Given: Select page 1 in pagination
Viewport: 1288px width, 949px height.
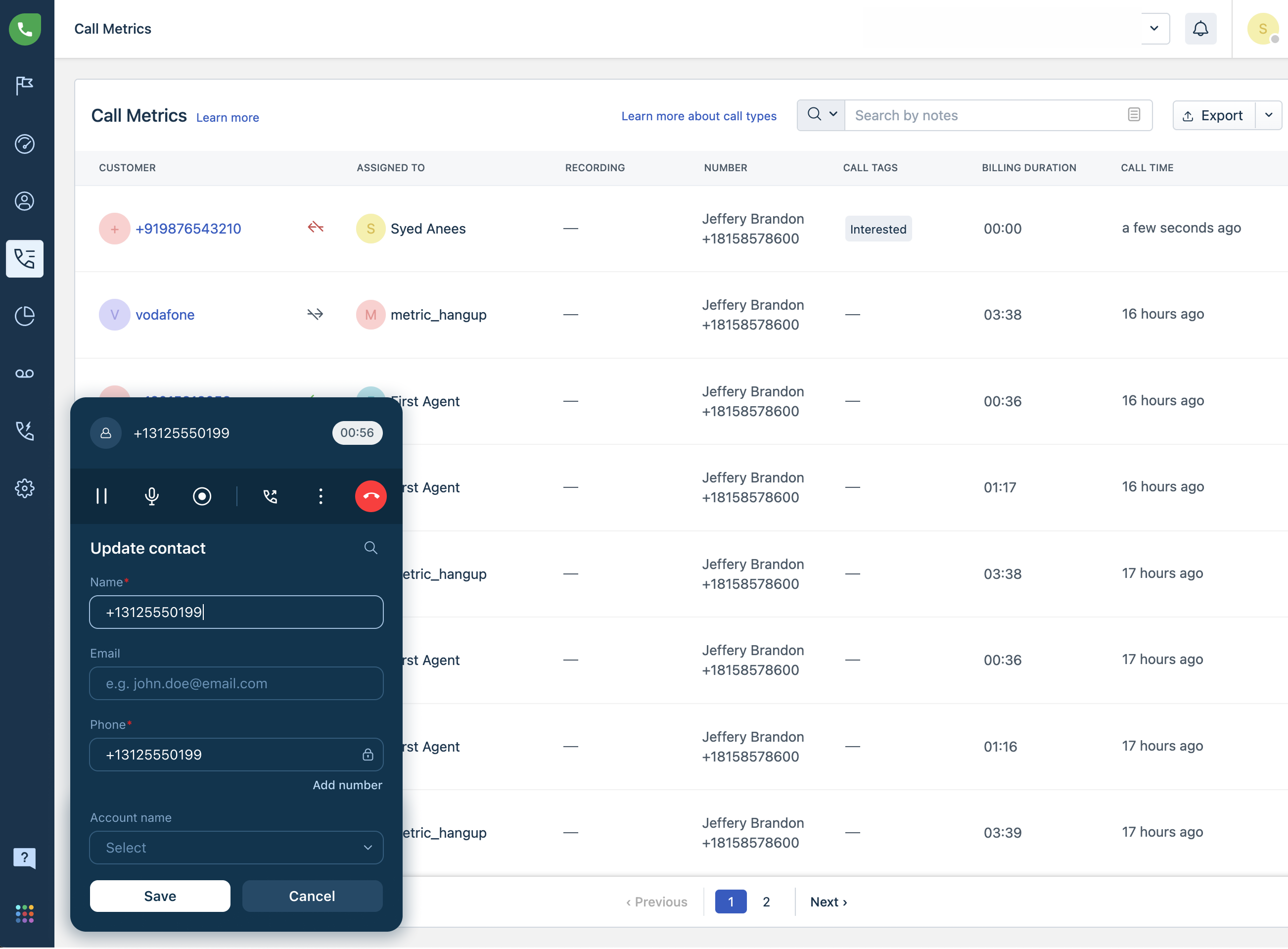Looking at the screenshot, I should pyautogui.click(x=731, y=902).
